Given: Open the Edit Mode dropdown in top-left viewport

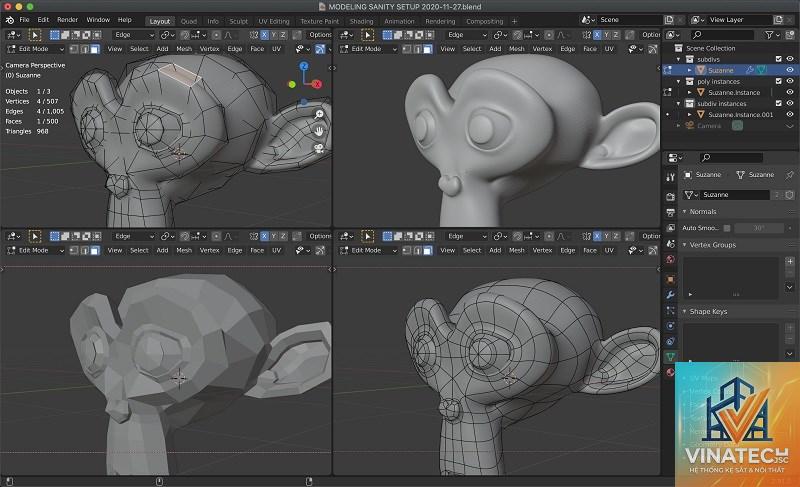Looking at the screenshot, I should pos(36,49).
